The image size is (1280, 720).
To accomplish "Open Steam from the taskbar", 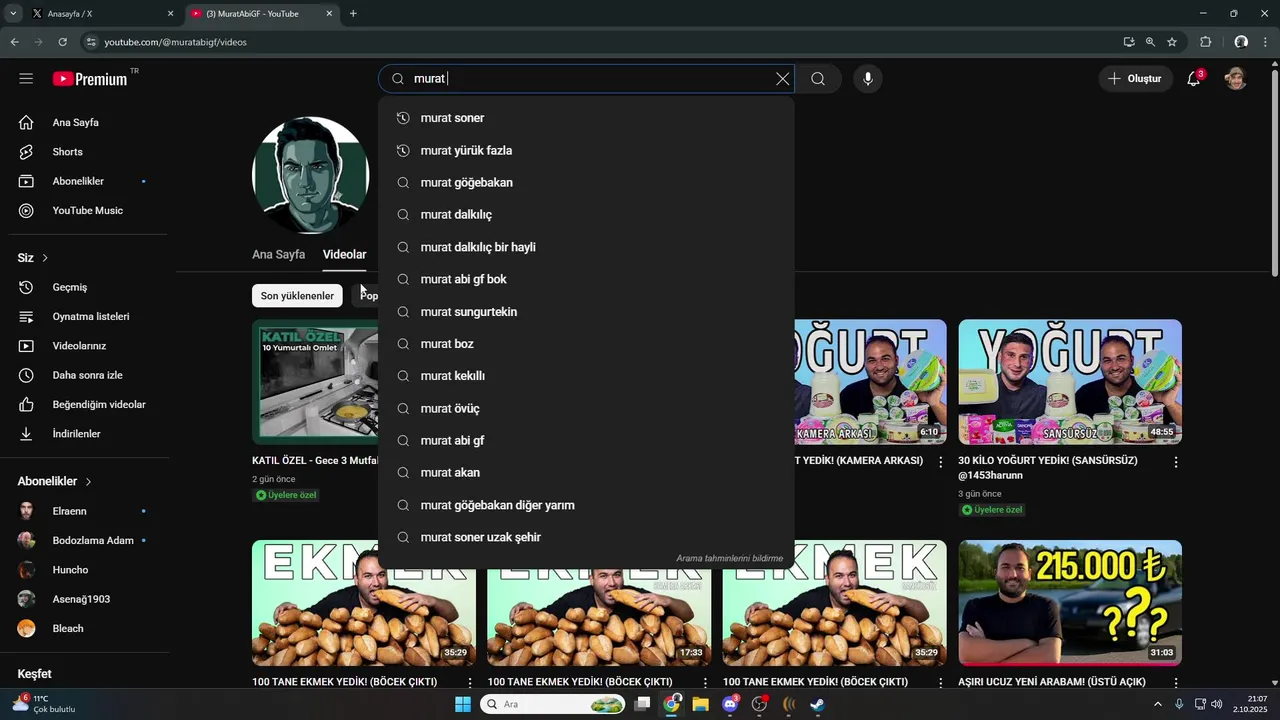I will click(x=817, y=704).
